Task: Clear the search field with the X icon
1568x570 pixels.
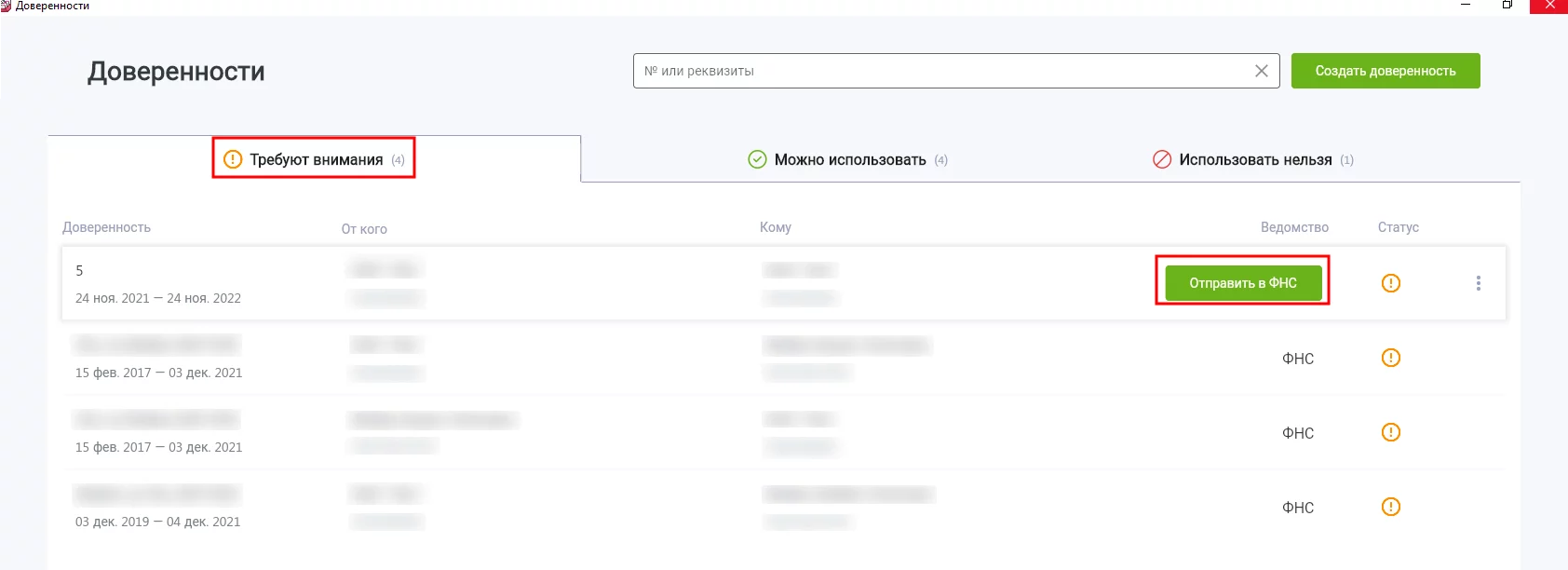Action: click(x=1261, y=71)
